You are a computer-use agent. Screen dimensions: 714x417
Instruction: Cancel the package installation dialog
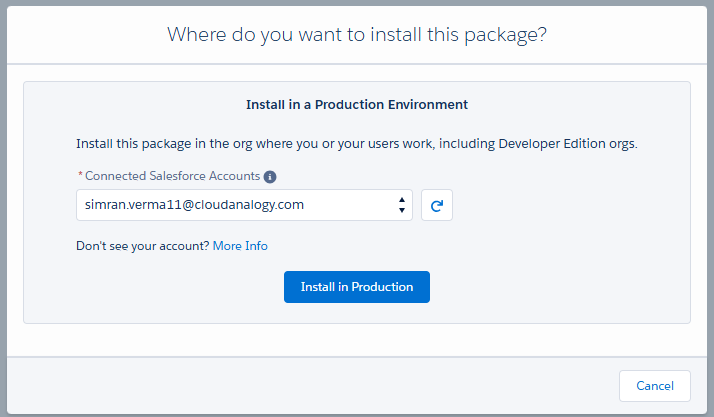click(x=654, y=386)
